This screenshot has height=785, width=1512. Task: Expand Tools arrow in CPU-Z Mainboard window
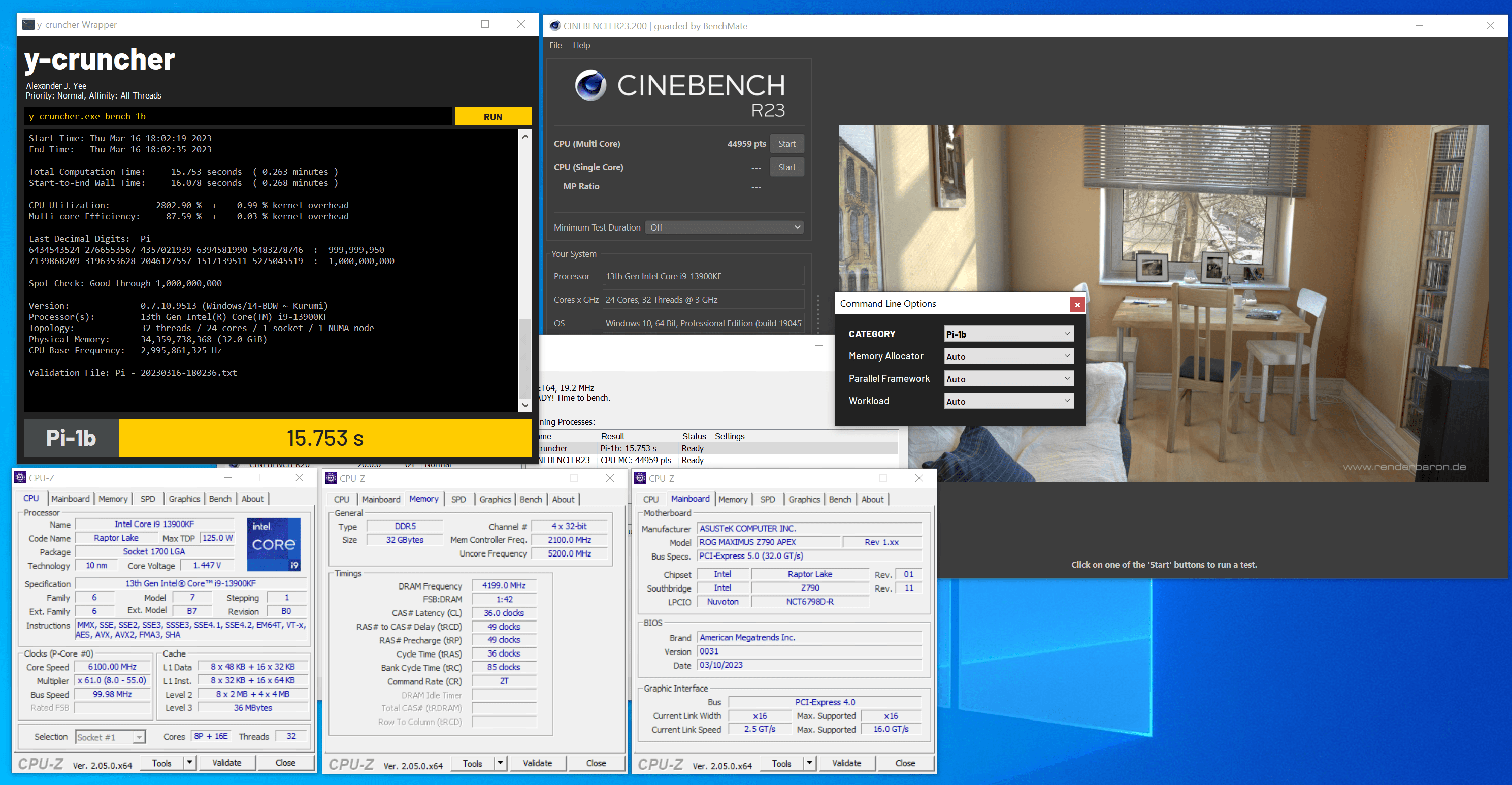(809, 763)
